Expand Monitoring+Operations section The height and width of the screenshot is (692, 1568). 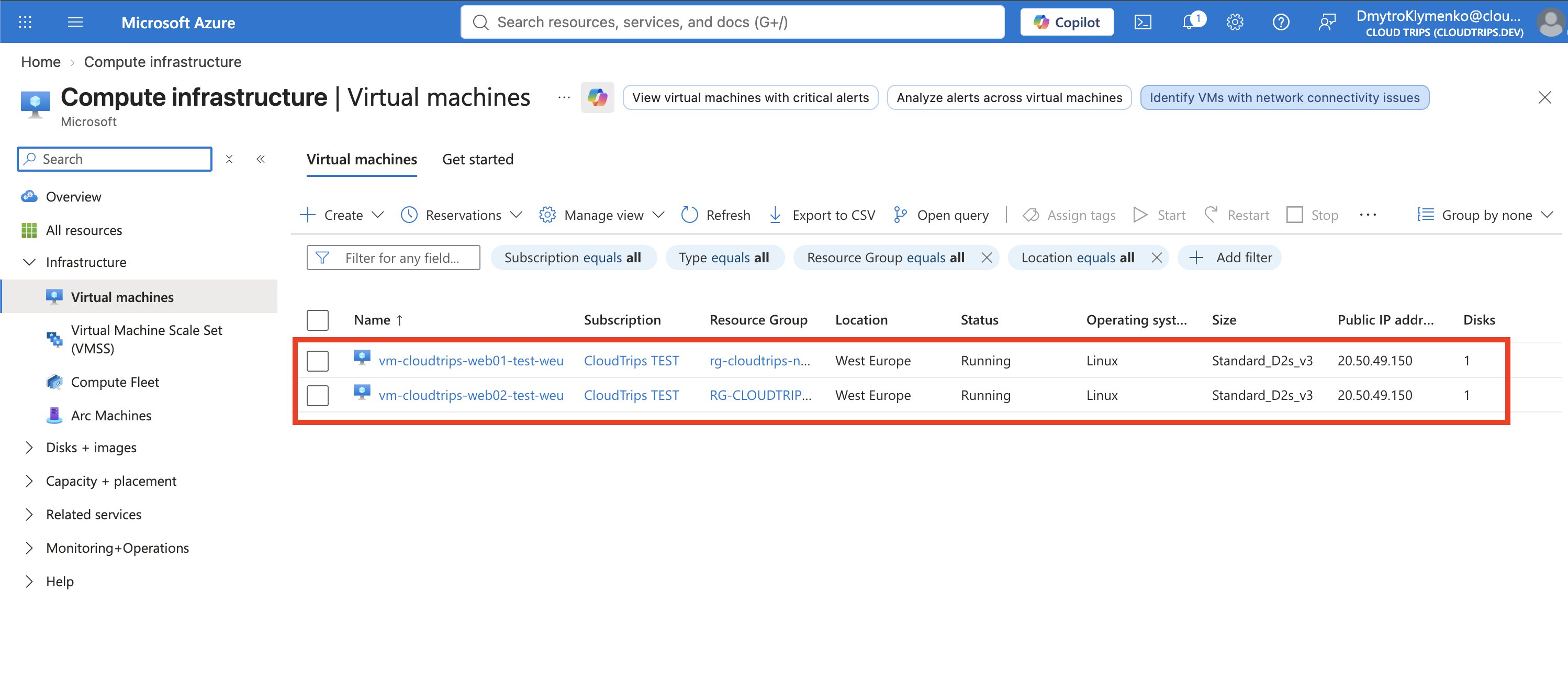(29, 548)
